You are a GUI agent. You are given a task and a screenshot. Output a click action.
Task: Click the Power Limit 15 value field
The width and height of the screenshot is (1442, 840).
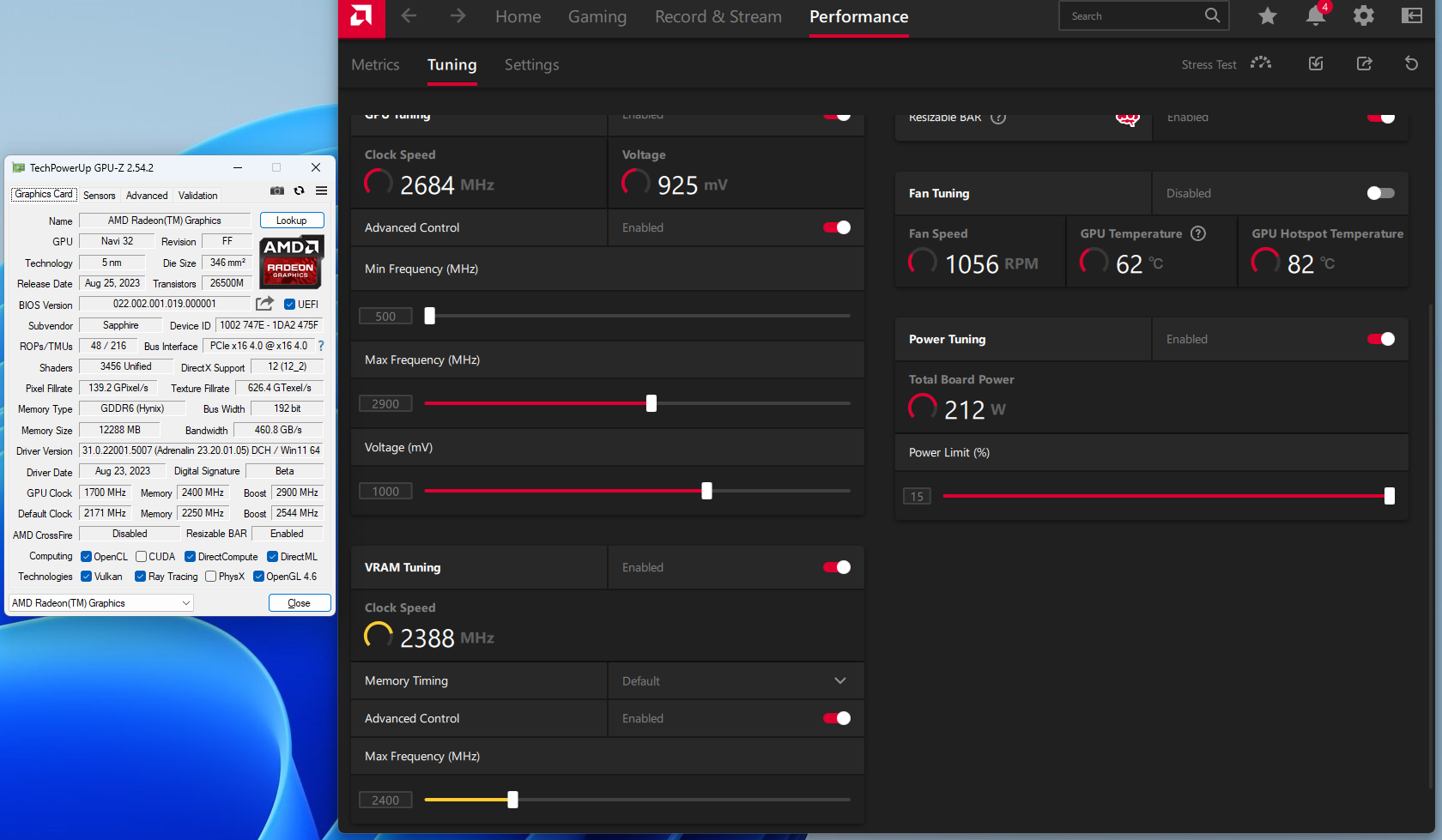pyautogui.click(x=917, y=496)
